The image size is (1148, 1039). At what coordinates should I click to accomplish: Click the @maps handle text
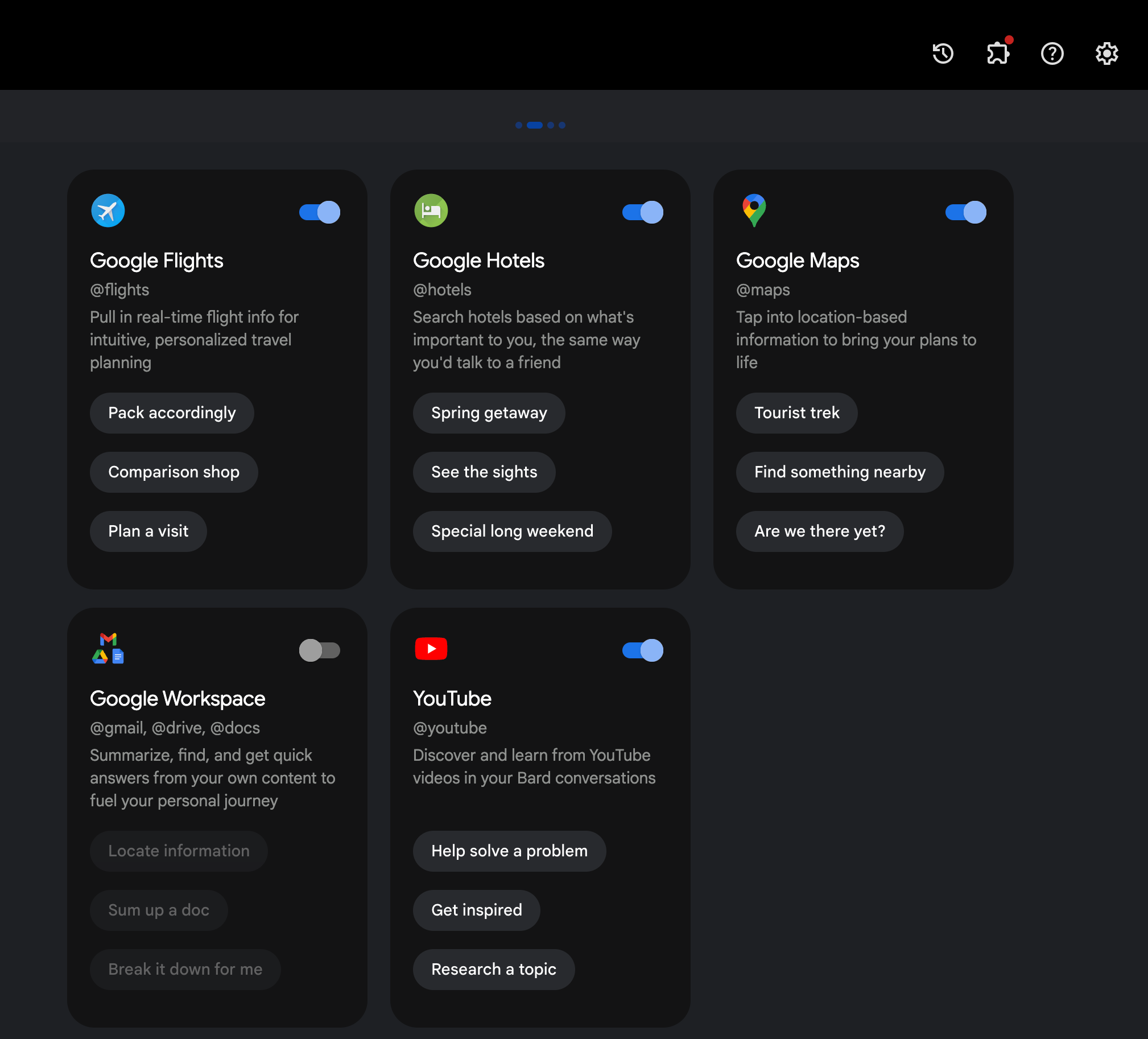[x=763, y=290]
